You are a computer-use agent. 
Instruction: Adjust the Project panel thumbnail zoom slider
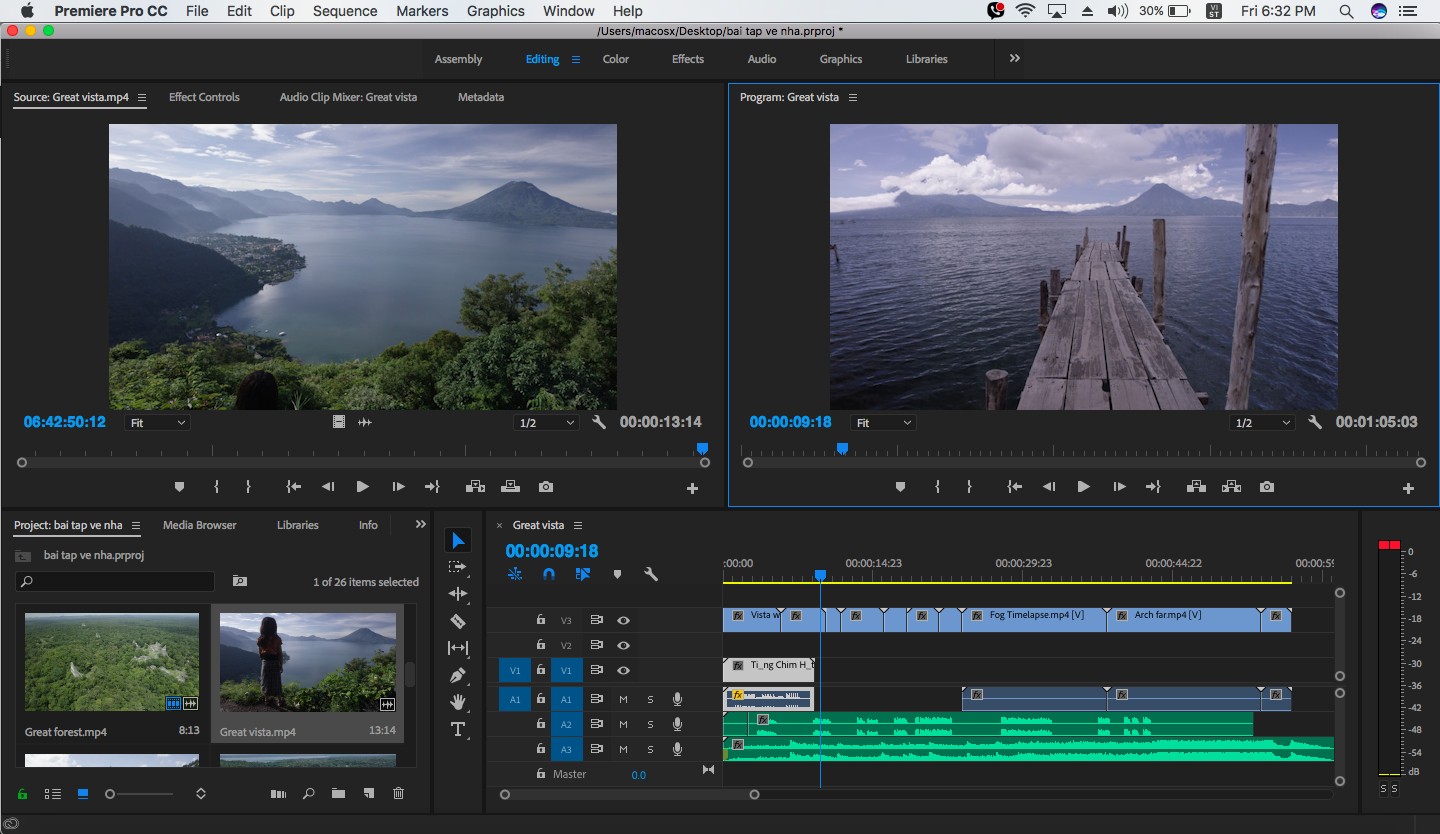pyautogui.click(x=138, y=794)
